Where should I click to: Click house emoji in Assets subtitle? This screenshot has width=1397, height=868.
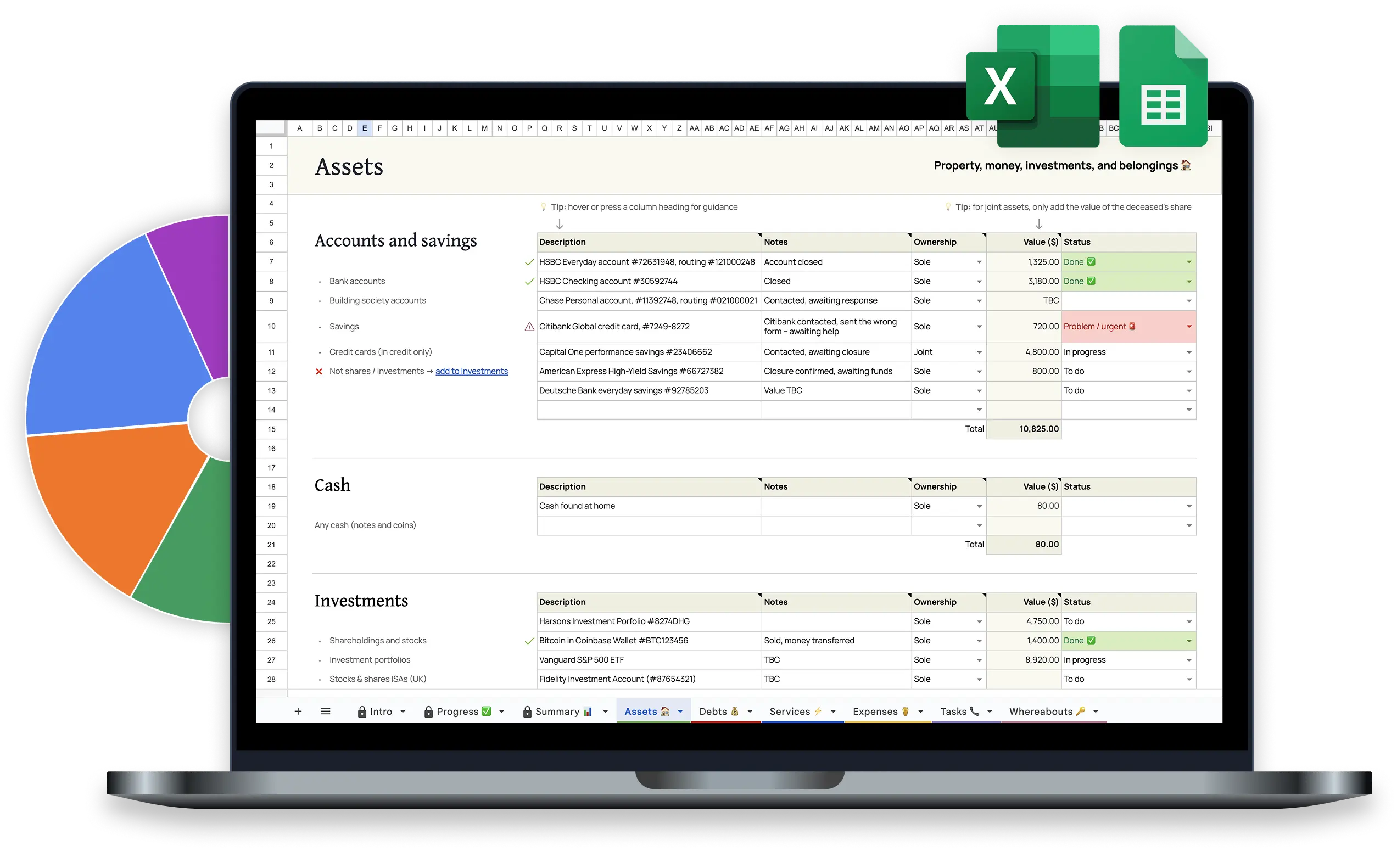click(x=1186, y=165)
